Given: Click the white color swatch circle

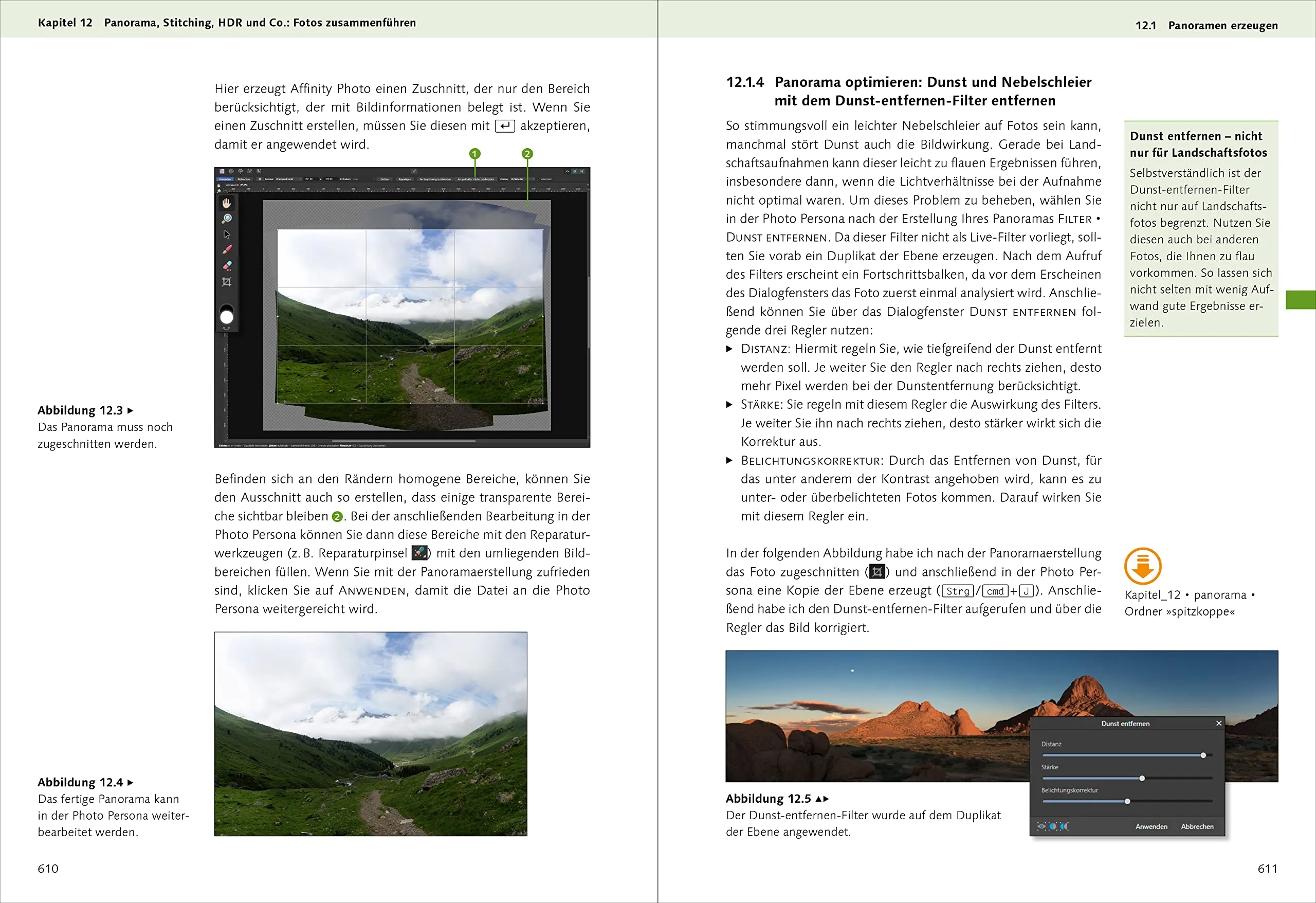Looking at the screenshot, I should 227,317.
